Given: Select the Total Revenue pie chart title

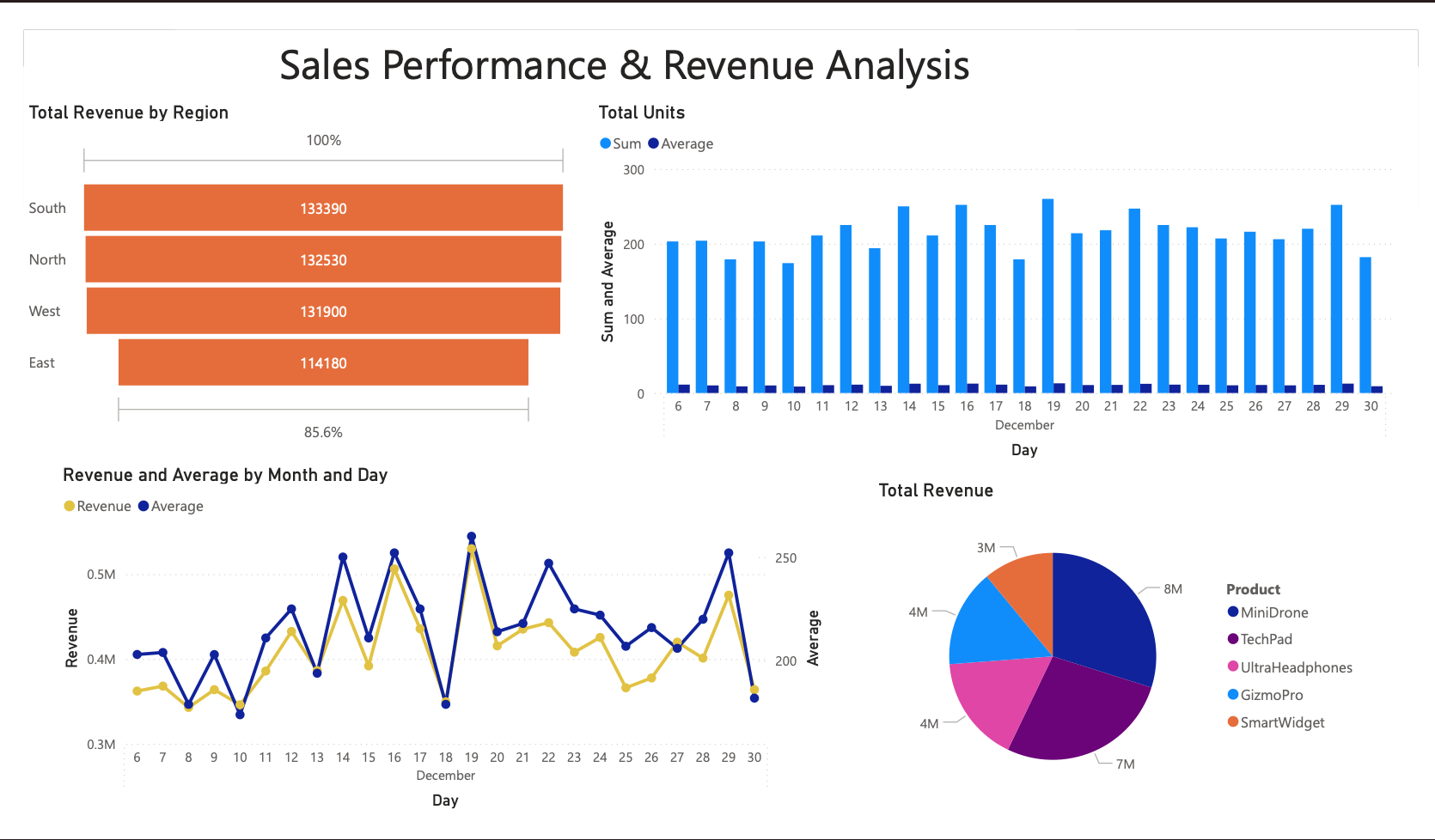Looking at the screenshot, I should click(936, 490).
